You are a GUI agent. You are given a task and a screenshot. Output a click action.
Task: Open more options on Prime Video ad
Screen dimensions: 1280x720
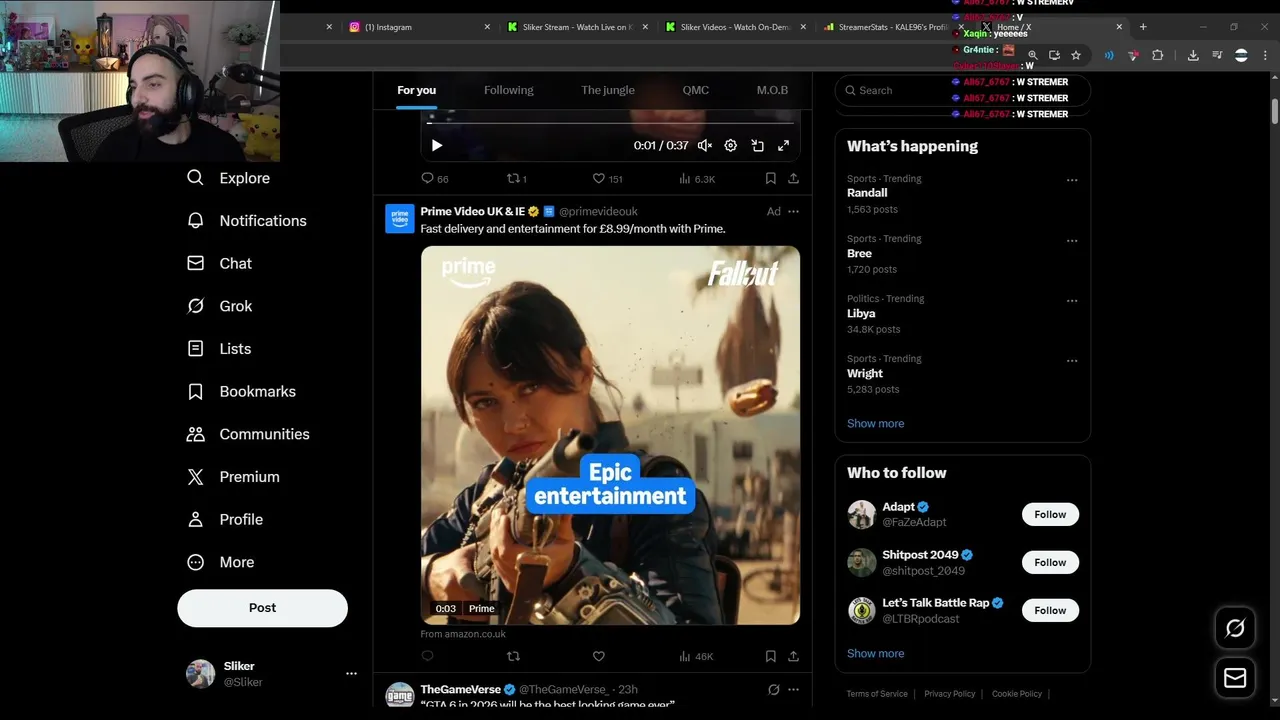tap(793, 212)
